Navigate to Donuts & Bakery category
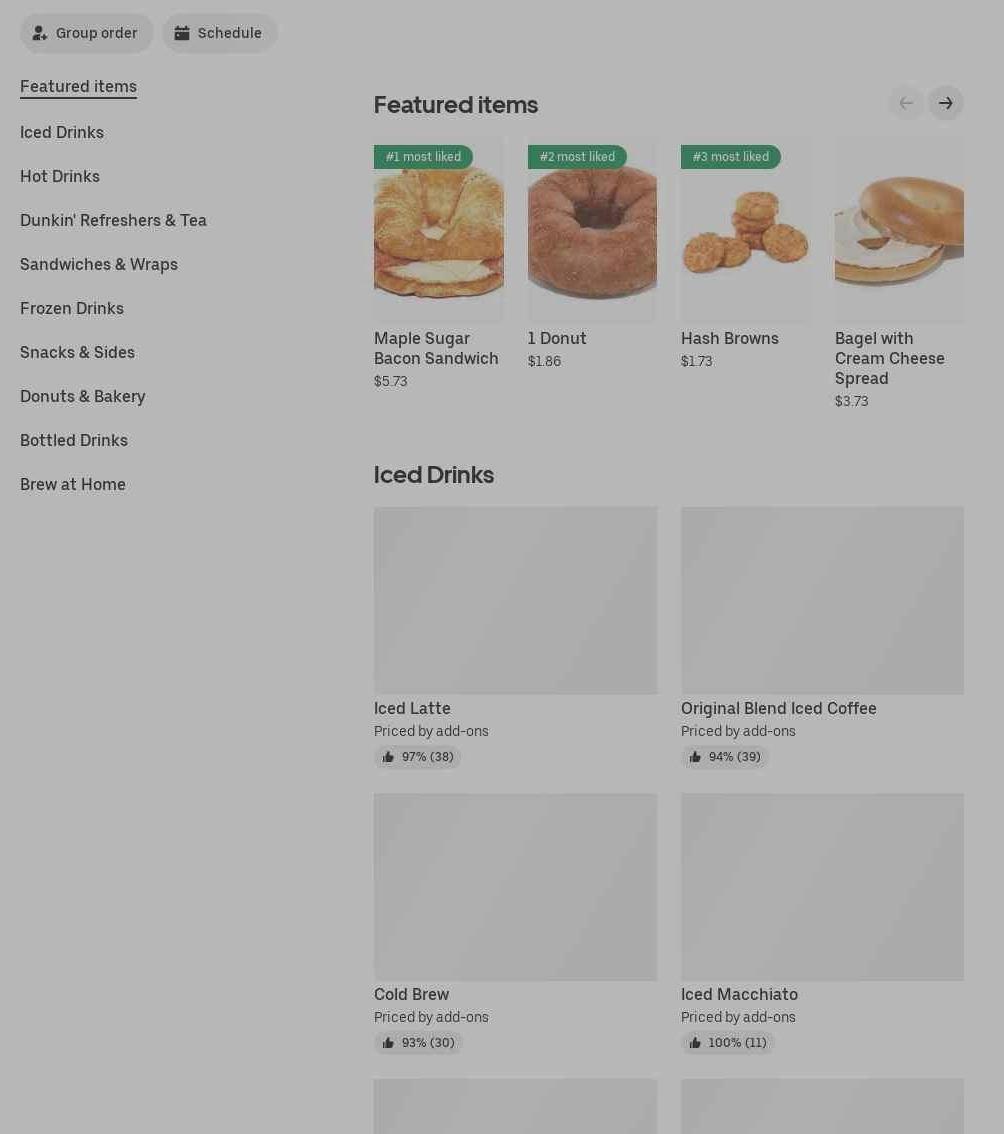The height and width of the screenshot is (1134, 1004). pyautogui.click(x=82, y=396)
